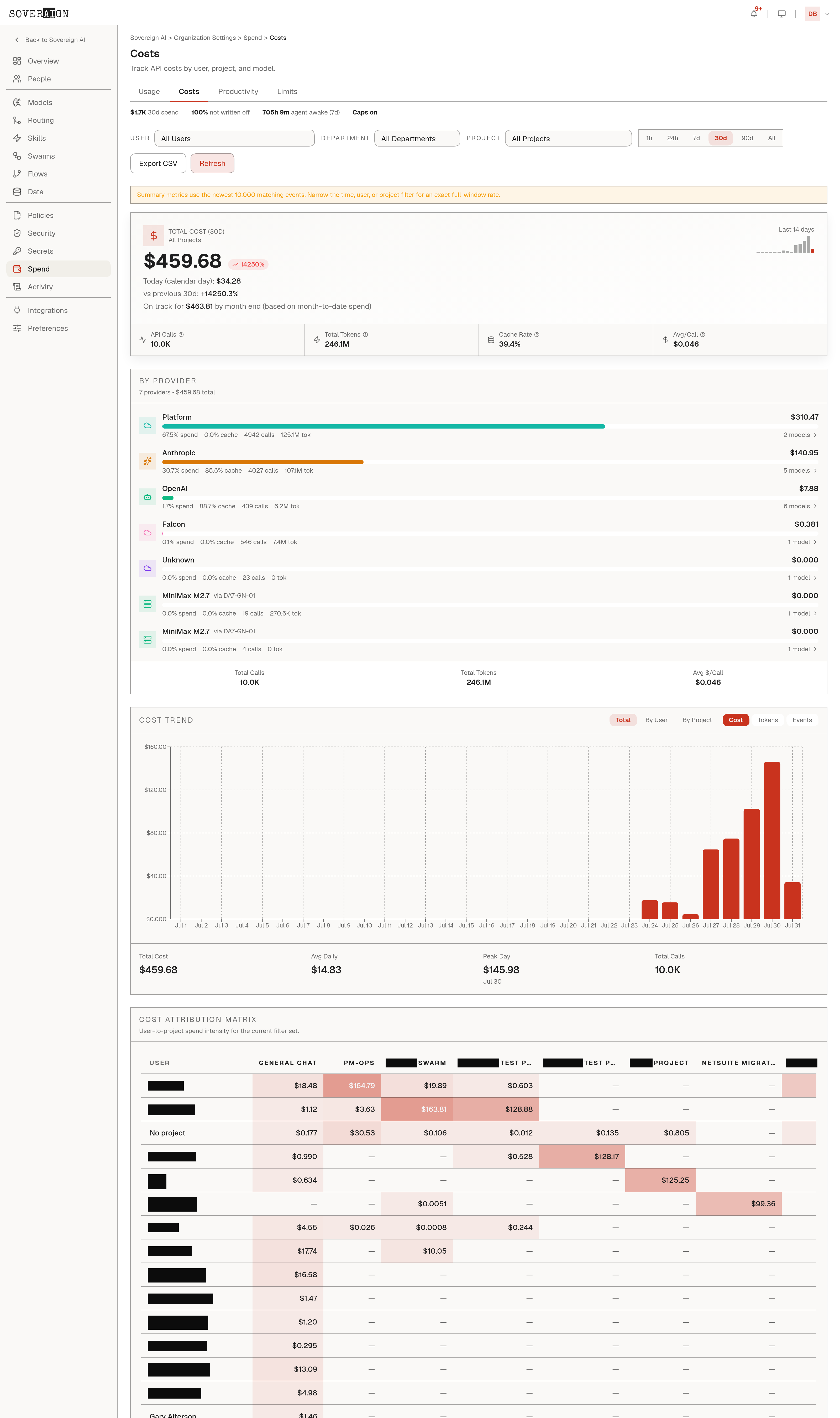Expand Platform provider 2 models
This screenshot has height=1418, width=840.
(x=800, y=435)
